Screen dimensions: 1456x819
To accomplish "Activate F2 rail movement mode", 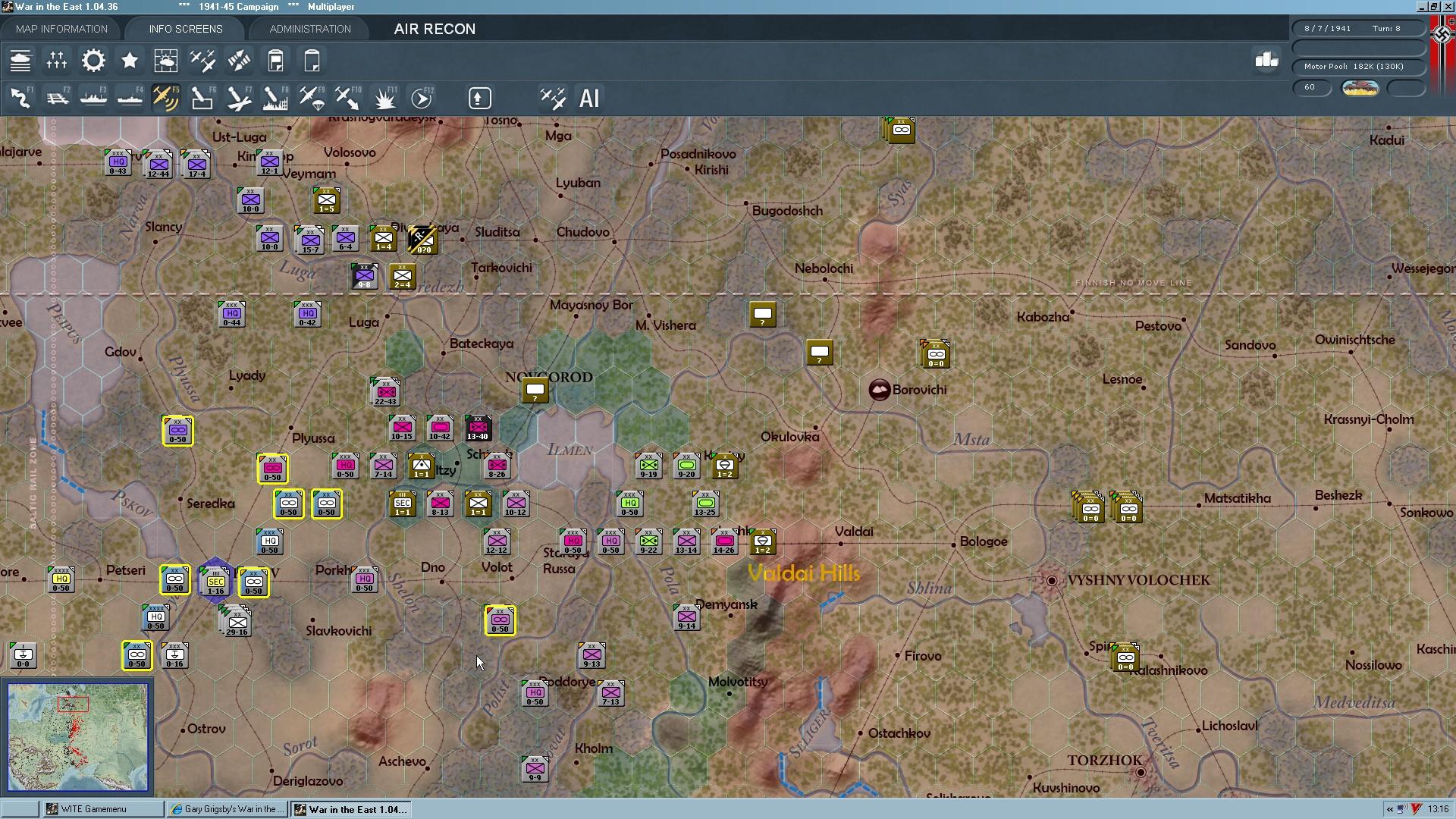I will click(x=57, y=99).
